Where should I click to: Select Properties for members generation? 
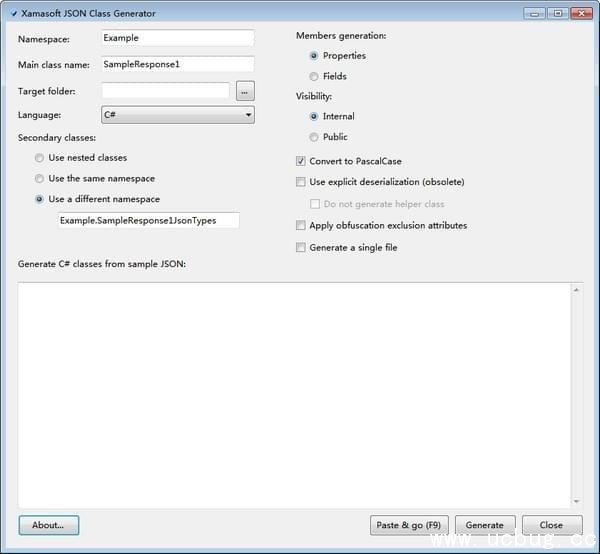pyautogui.click(x=314, y=56)
